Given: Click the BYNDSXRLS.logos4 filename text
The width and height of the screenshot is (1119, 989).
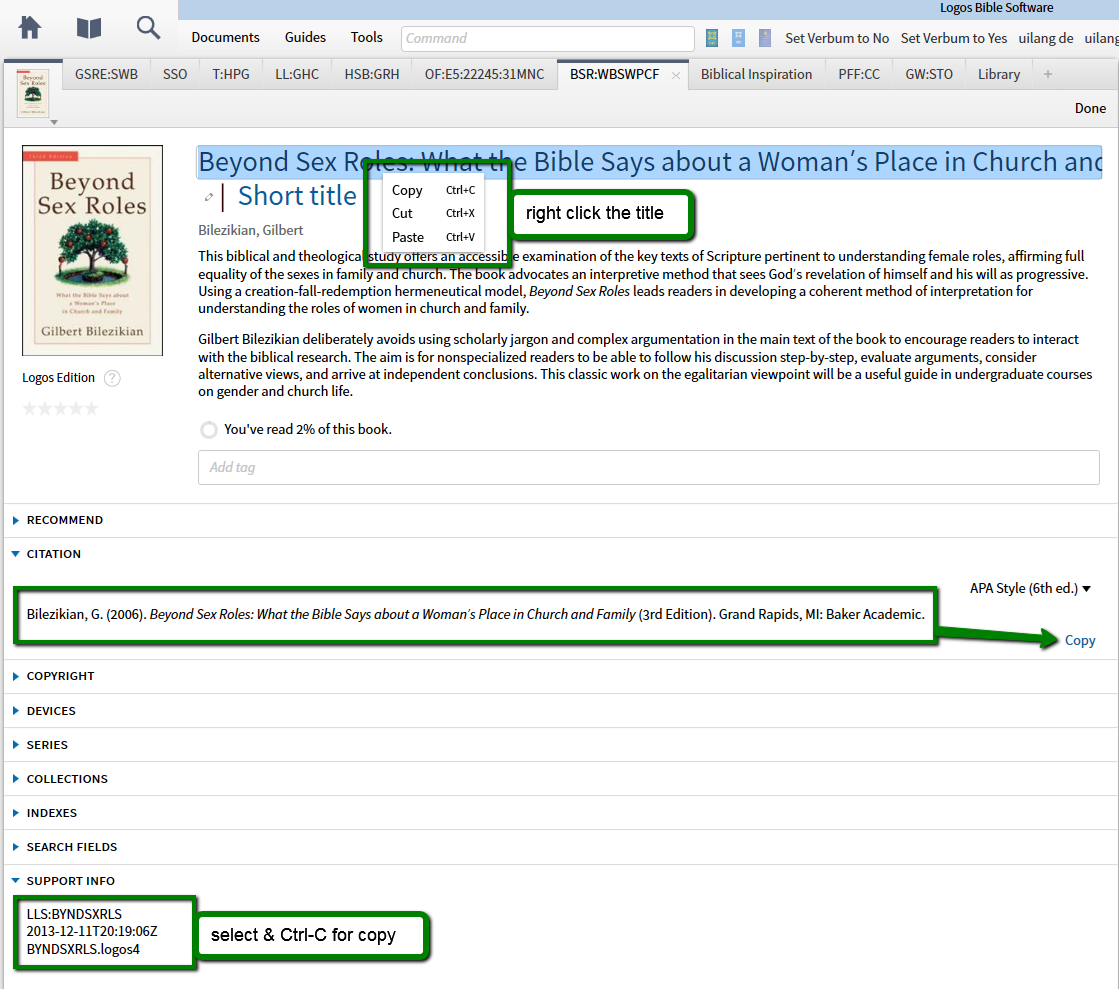Looking at the screenshot, I should click(x=83, y=949).
